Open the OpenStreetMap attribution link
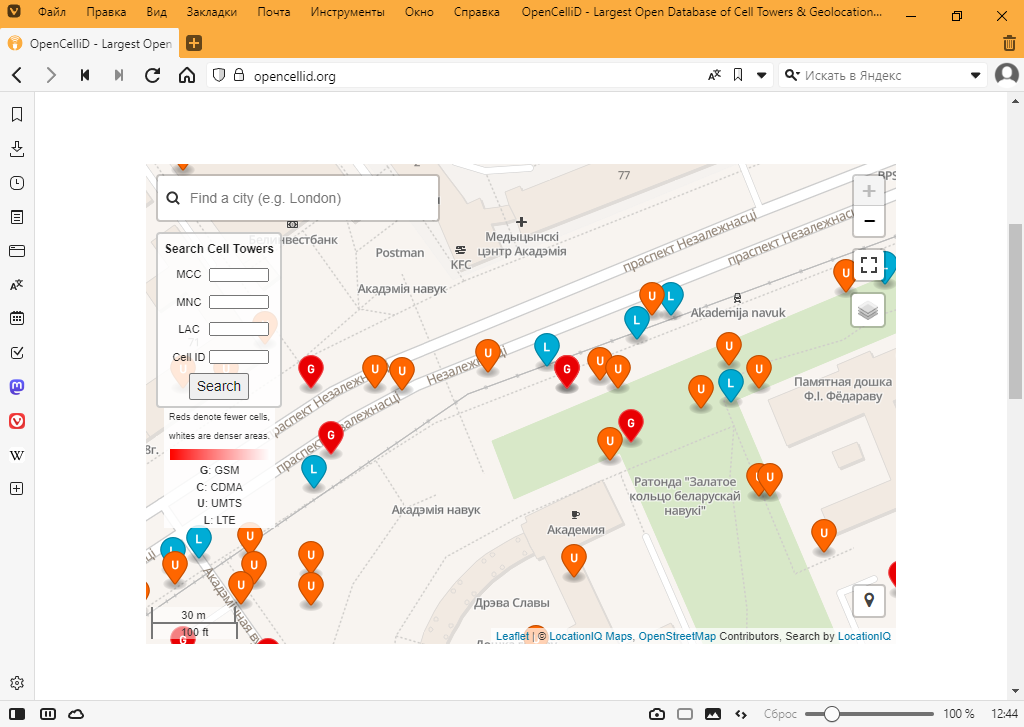Screen dimensions: 1024x727 (677, 636)
